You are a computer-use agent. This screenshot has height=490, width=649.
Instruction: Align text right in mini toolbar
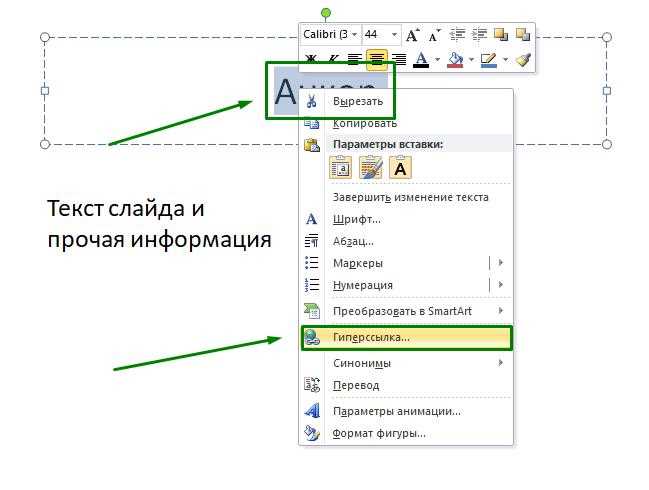399,60
